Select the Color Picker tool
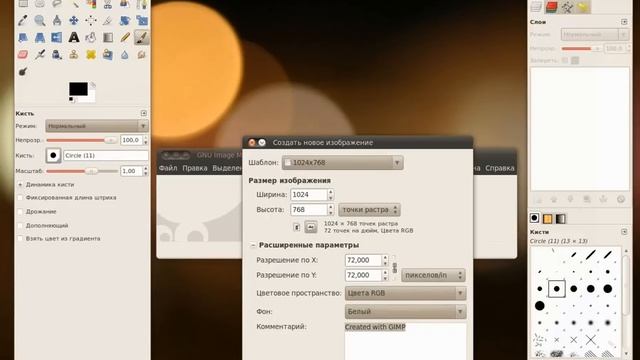Screen dimensions: 640x360 click(x=23, y=20)
